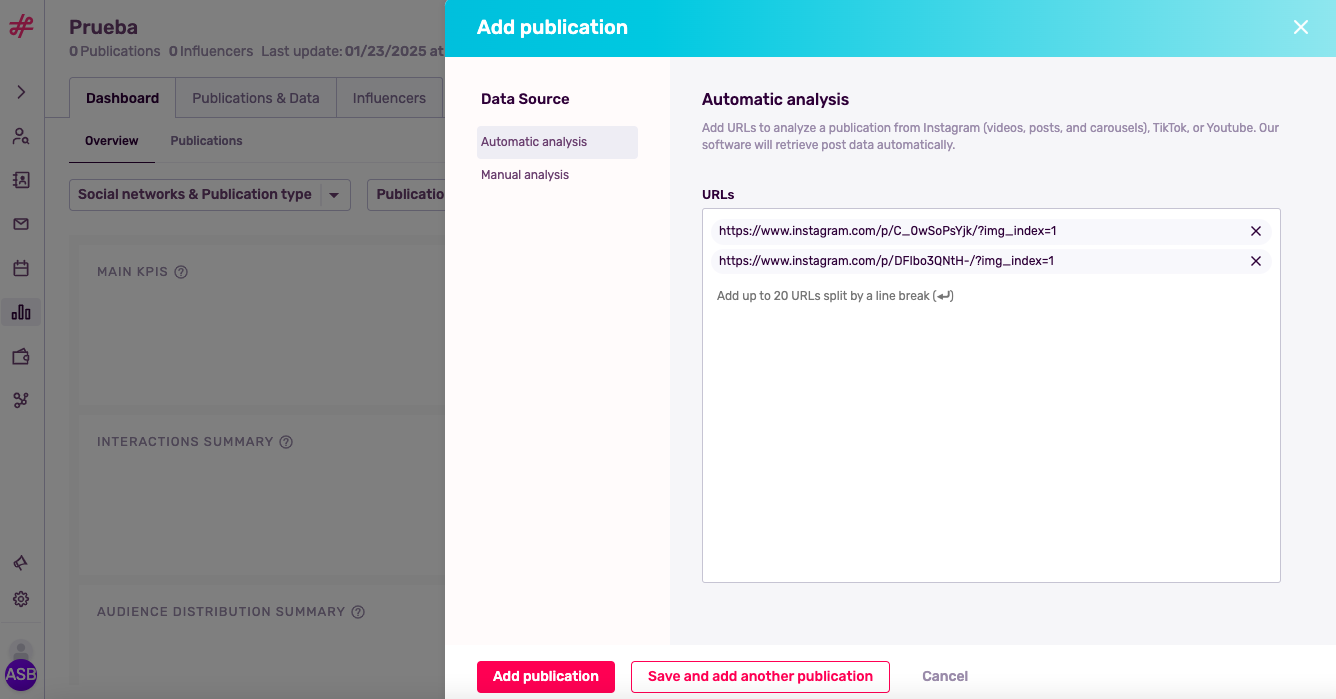Click the second Instagram URL chip text
The width and height of the screenshot is (1336, 699).
(886, 261)
